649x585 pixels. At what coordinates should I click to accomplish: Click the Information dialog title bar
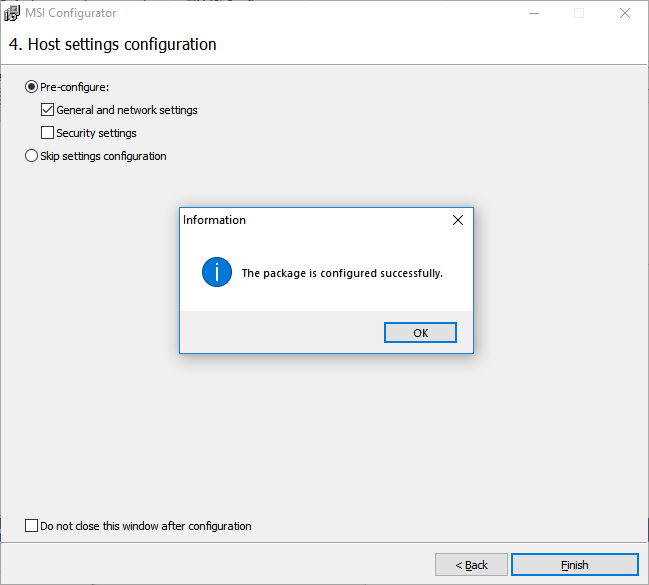[315, 220]
